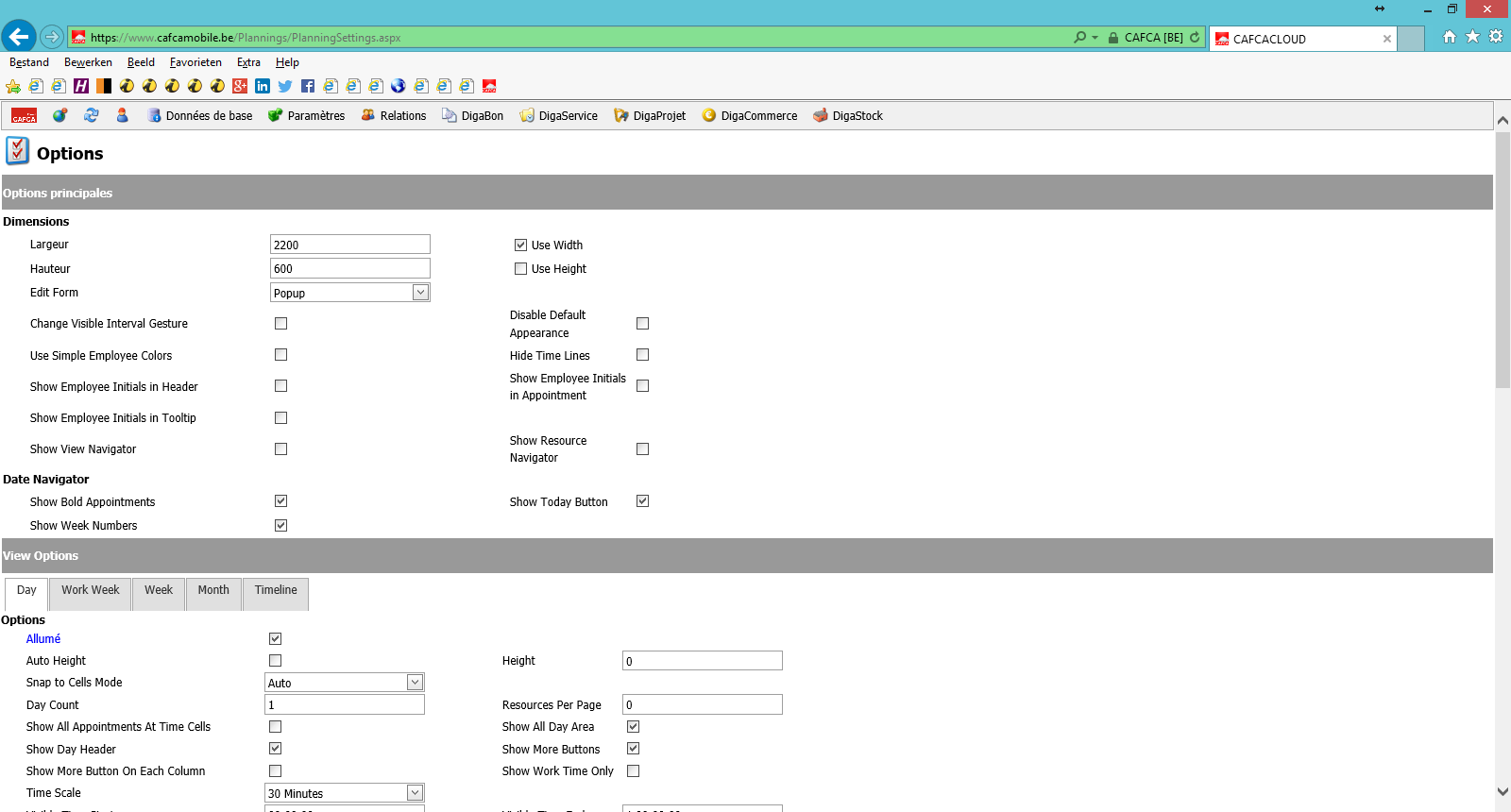The image size is (1511, 812).
Task: Toggle Change Visible Interval Gesture
Action: 280,323
